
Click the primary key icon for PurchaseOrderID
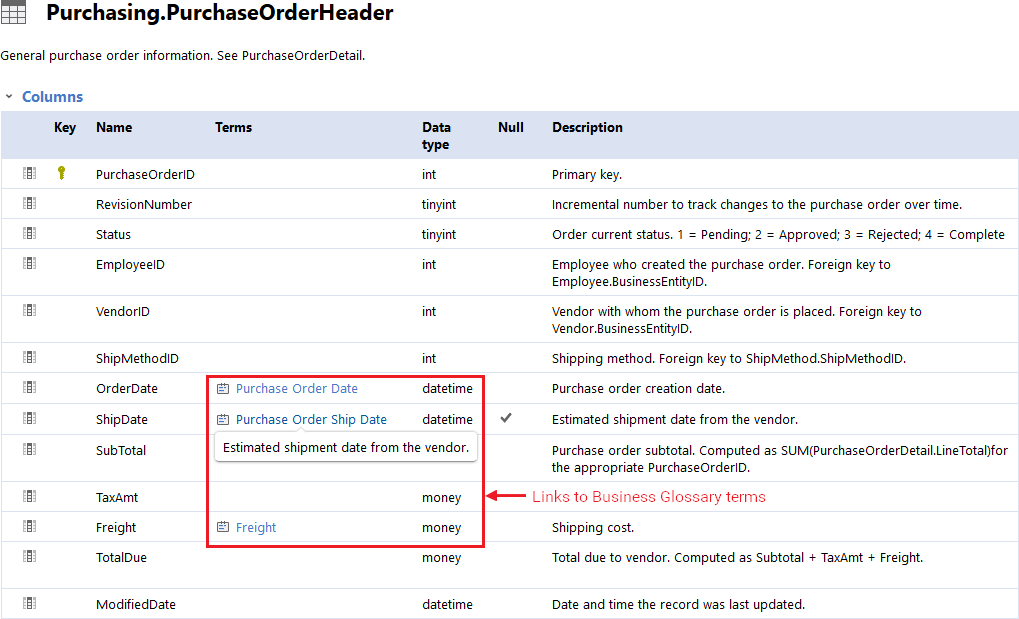(x=61, y=173)
